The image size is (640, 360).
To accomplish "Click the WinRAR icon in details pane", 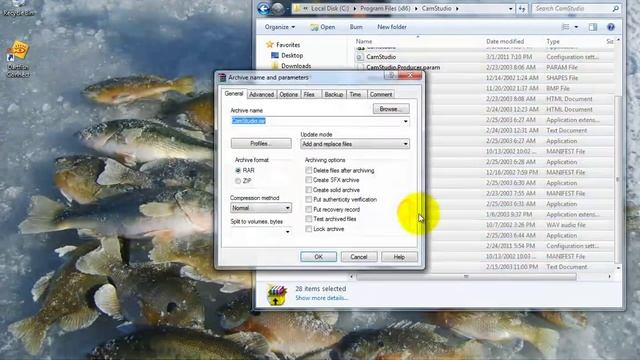I will 277,295.
